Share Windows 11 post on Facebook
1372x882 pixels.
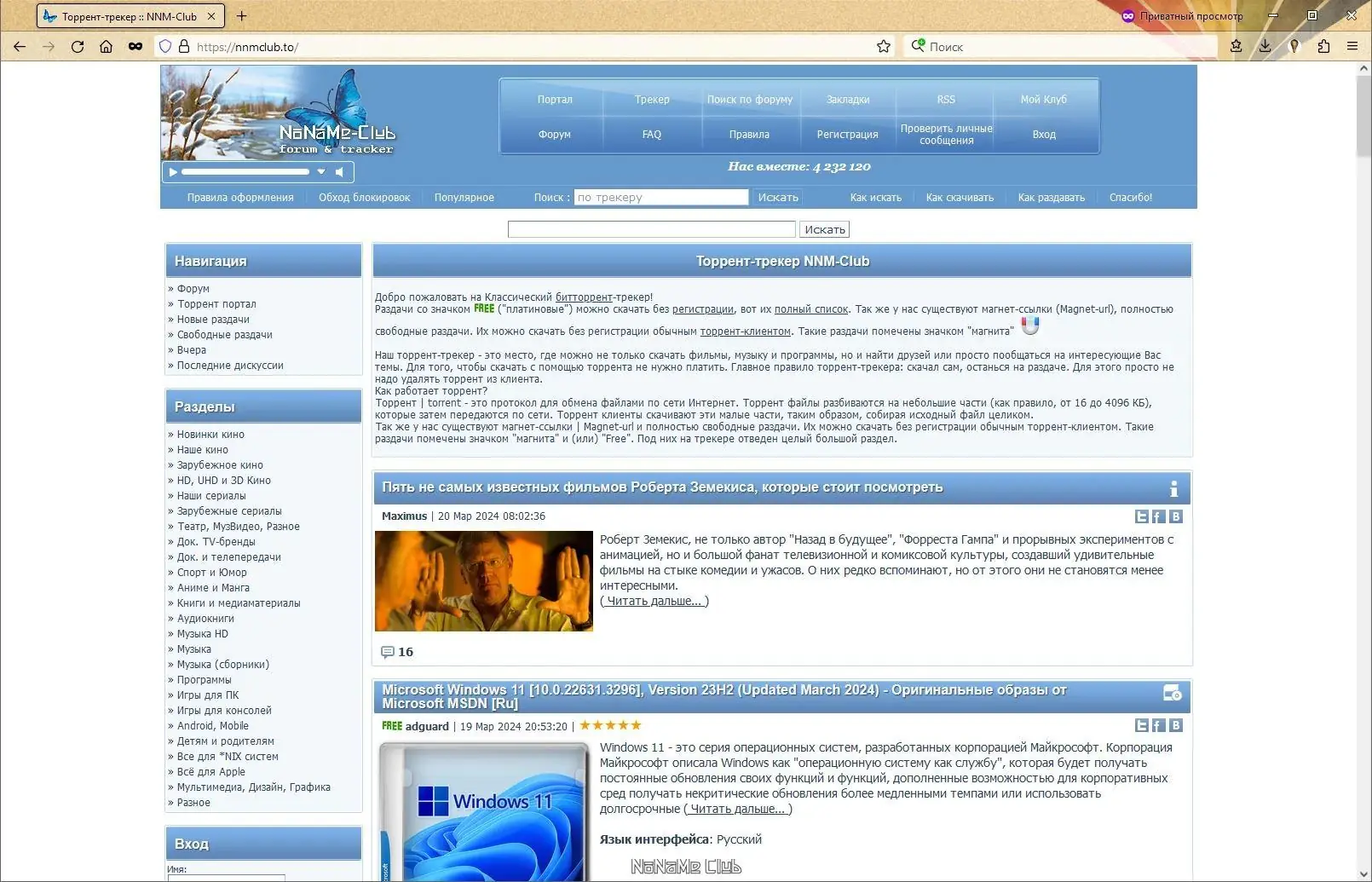[1159, 725]
